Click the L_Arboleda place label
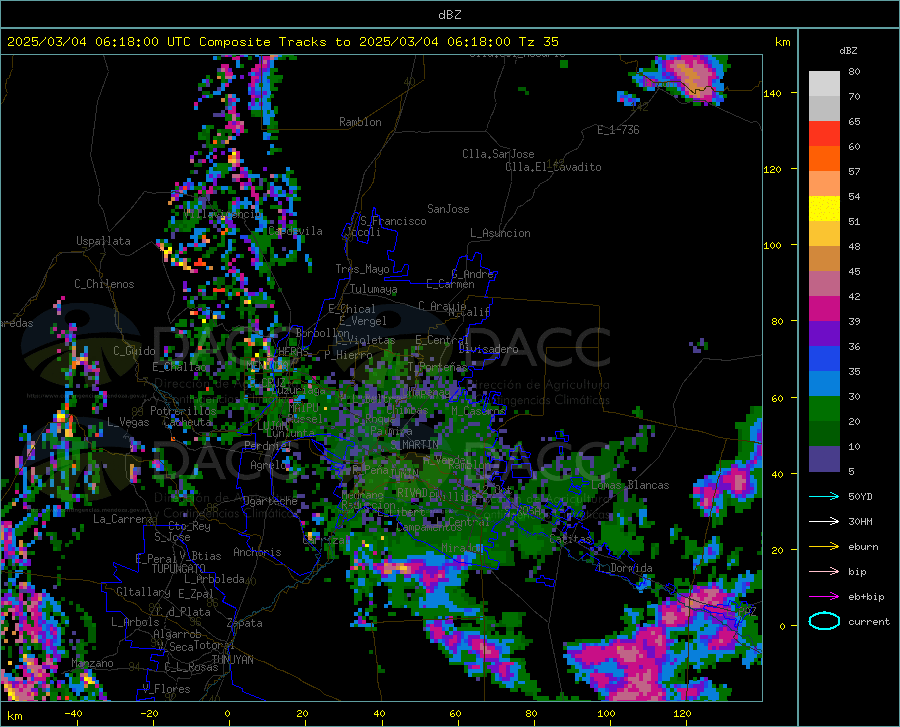This screenshot has width=900, height=727. click(214, 579)
